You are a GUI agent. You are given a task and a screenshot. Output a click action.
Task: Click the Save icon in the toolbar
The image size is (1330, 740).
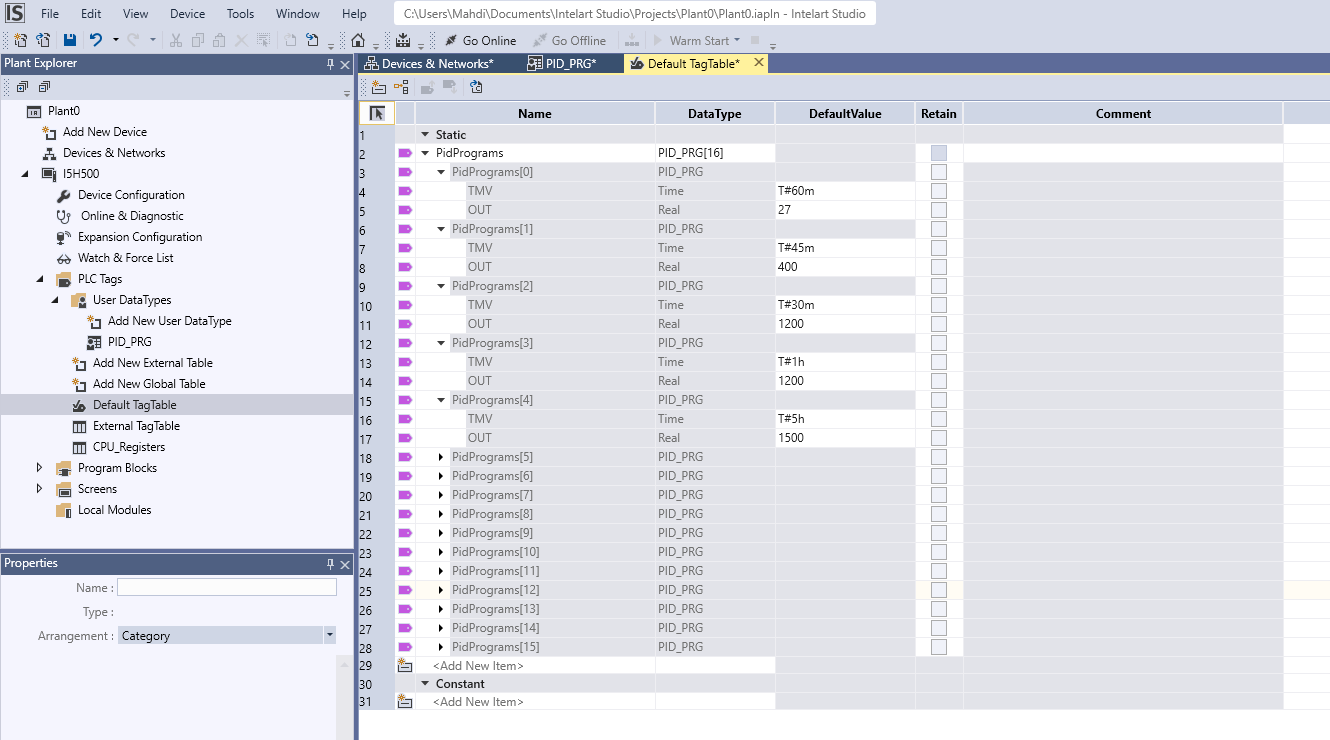coord(69,40)
